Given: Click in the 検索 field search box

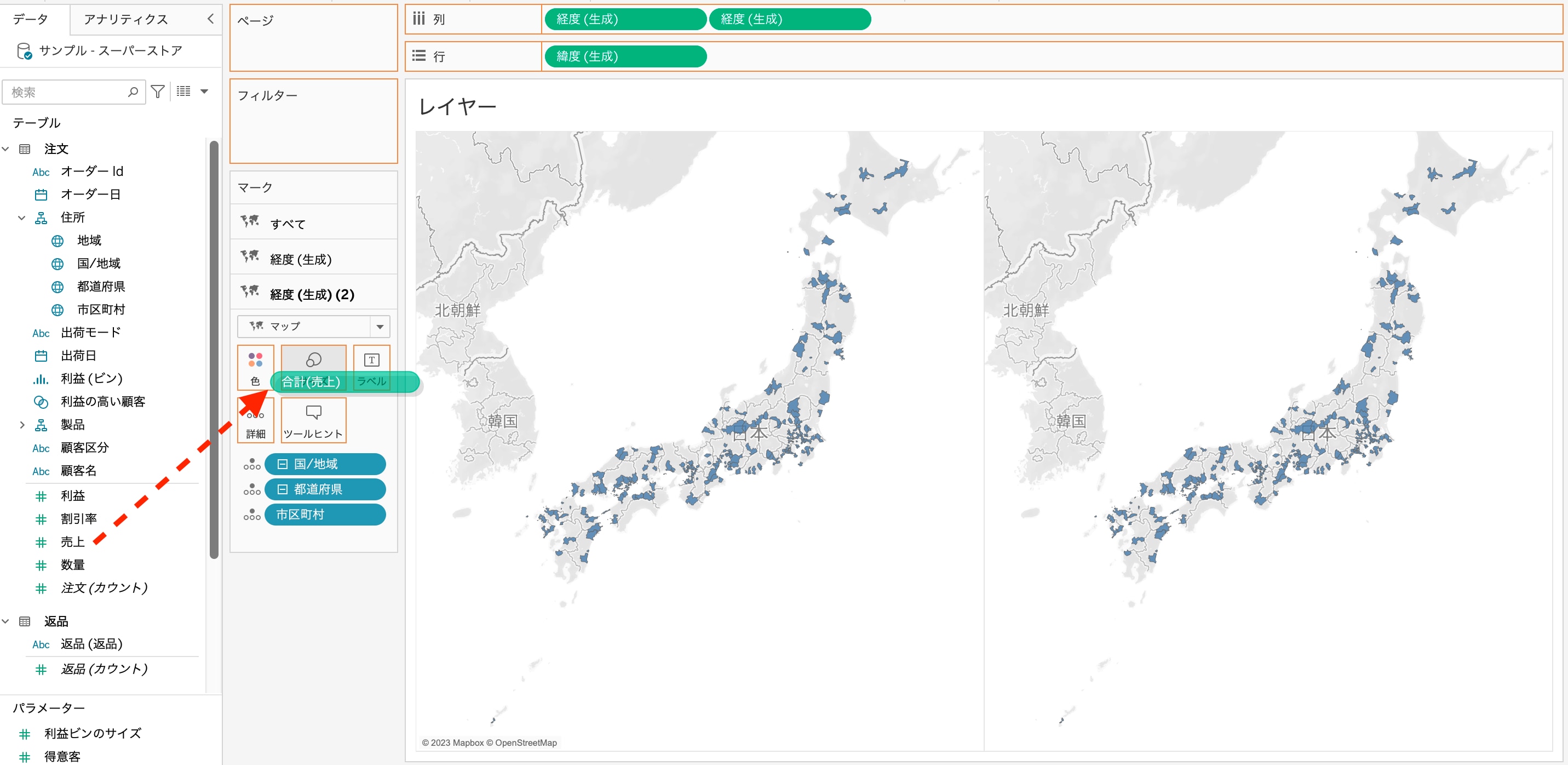Looking at the screenshot, I should 73,92.
